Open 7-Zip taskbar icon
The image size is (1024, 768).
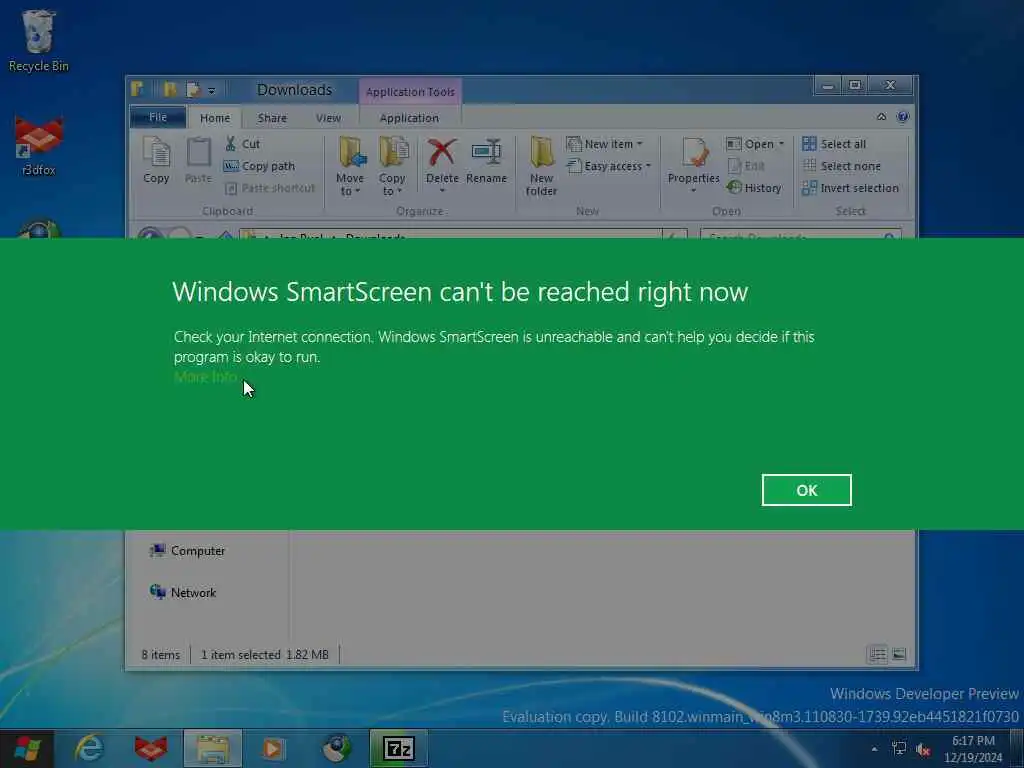[x=398, y=748]
